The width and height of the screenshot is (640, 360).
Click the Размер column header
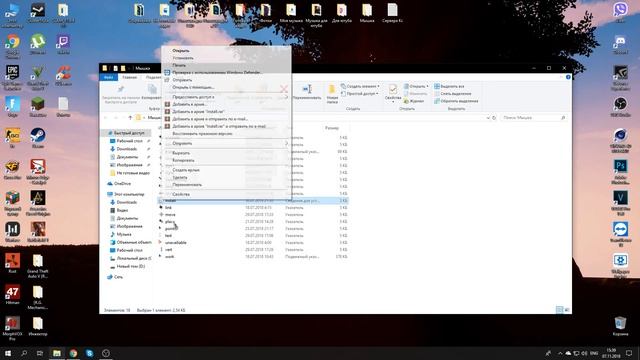pyautogui.click(x=332, y=128)
